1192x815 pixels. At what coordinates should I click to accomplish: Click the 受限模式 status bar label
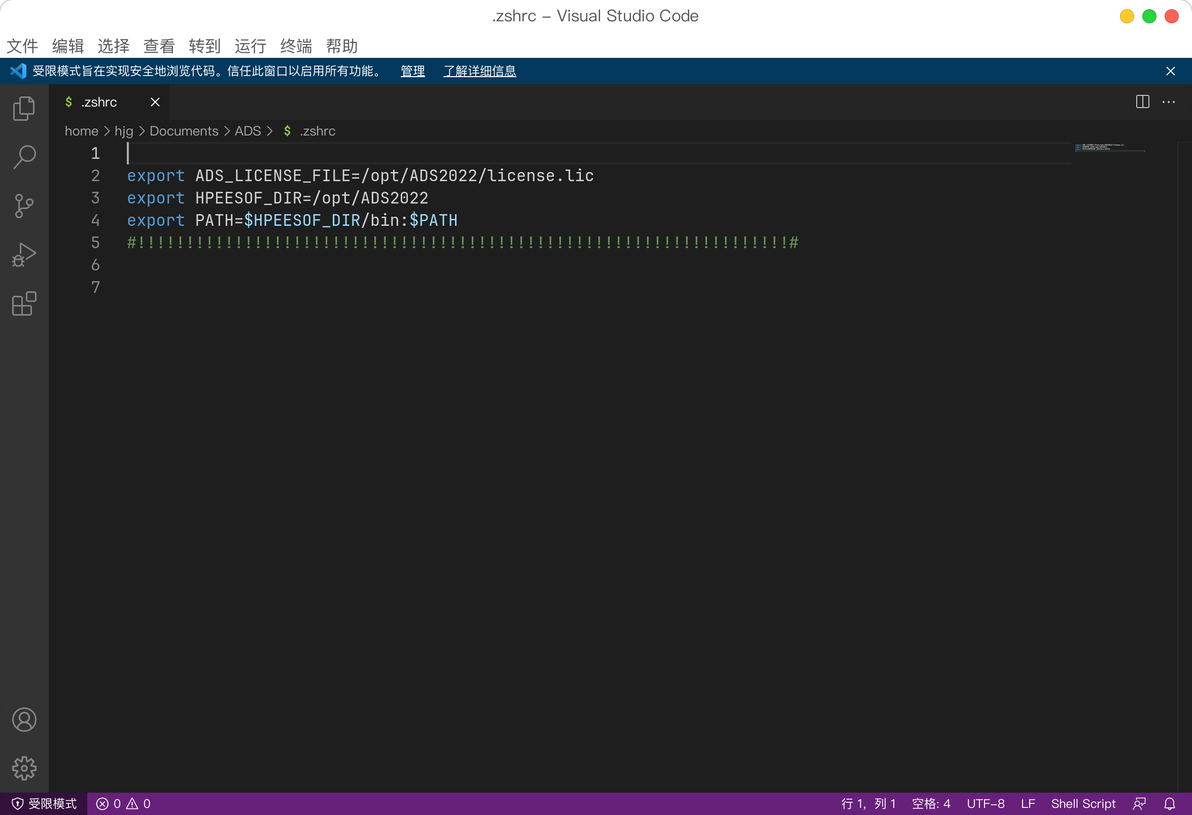click(52, 804)
